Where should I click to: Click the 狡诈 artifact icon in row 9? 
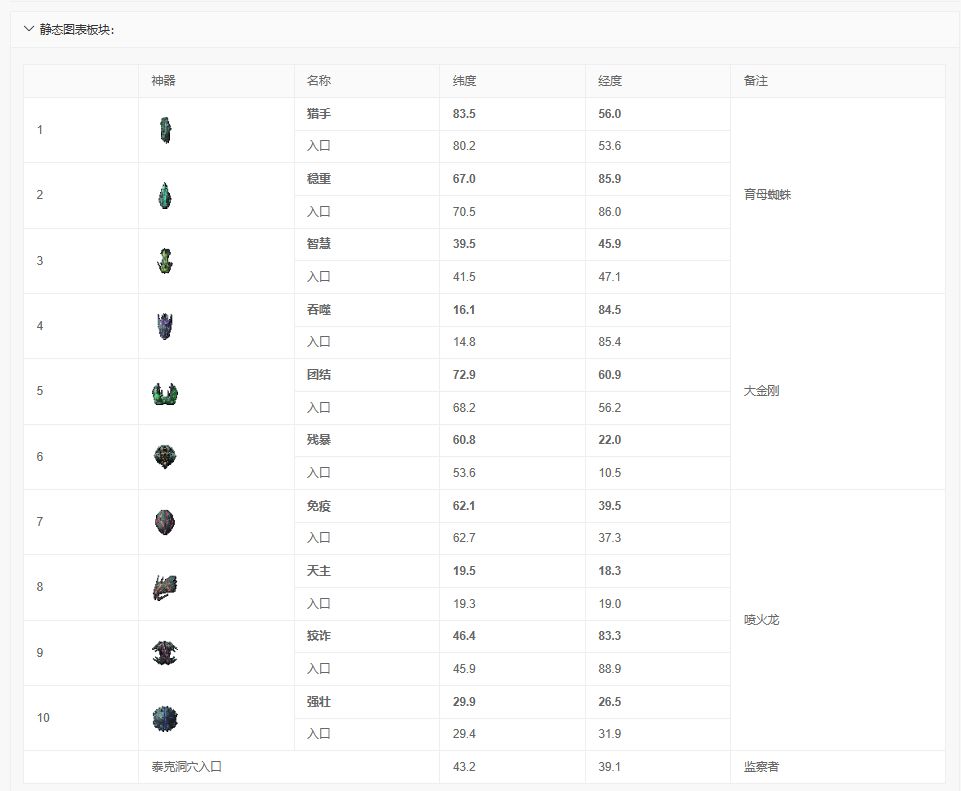(165, 653)
